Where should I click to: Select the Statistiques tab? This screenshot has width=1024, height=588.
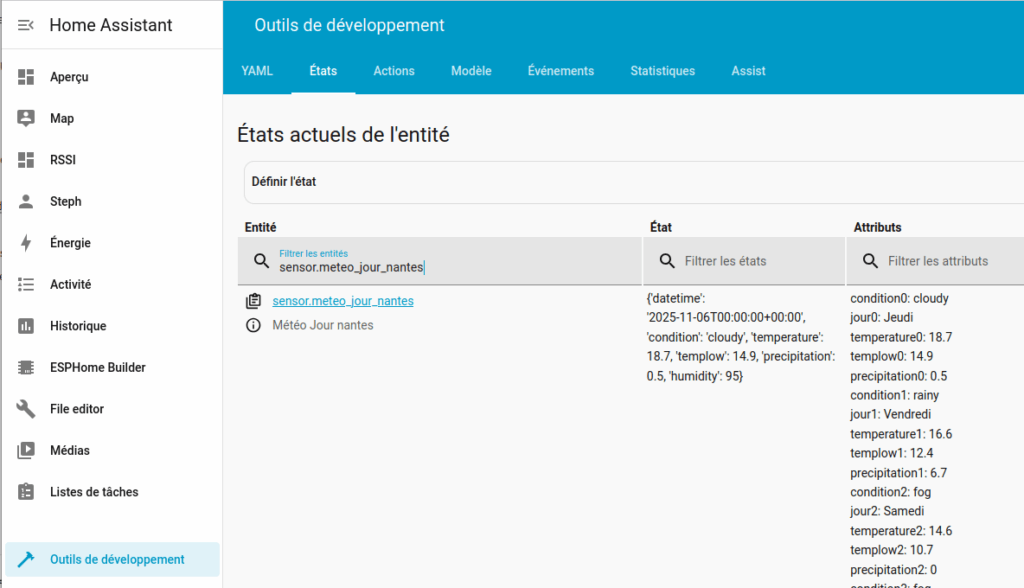pyautogui.click(x=662, y=71)
